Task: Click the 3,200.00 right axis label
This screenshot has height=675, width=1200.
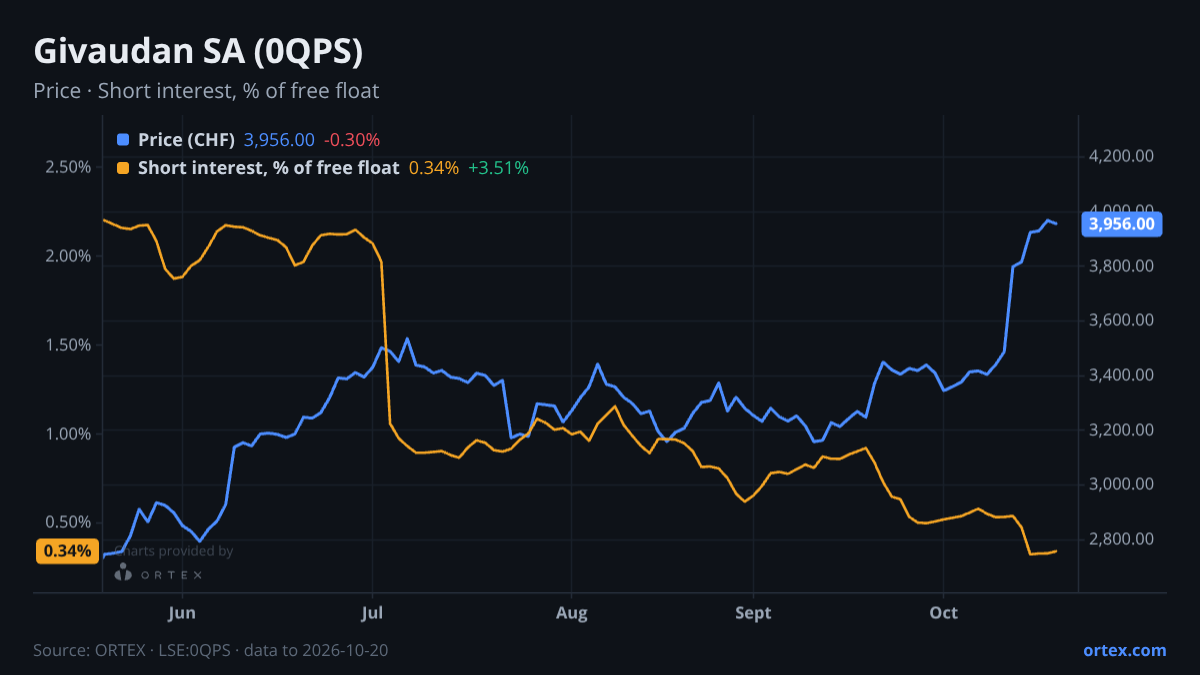Action: coord(1122,430)
